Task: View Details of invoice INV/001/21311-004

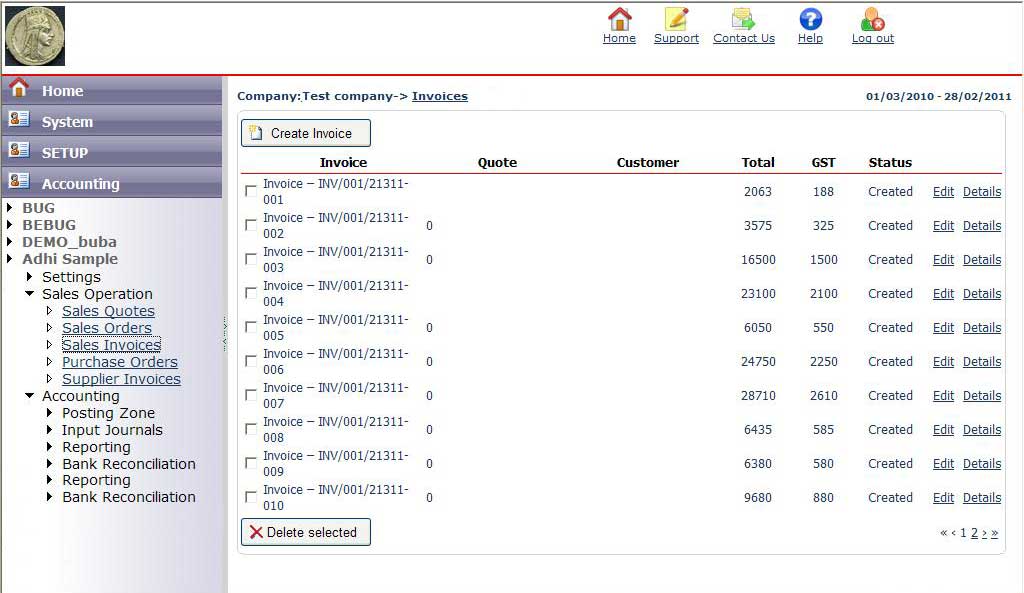Action: [x=982, y=293]
